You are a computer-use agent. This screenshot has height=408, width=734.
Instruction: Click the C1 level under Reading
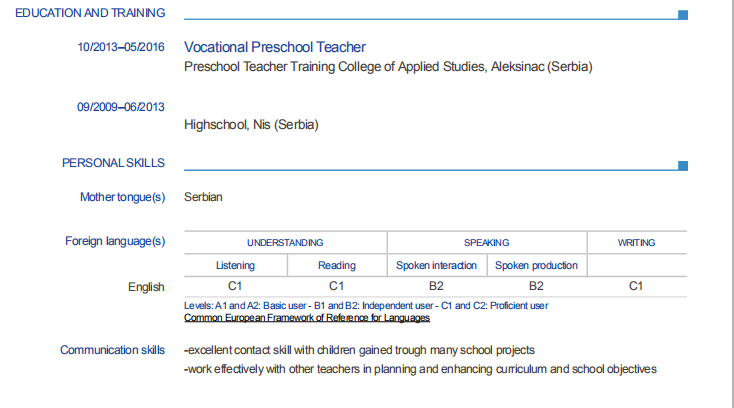click(x=337, y=287)
